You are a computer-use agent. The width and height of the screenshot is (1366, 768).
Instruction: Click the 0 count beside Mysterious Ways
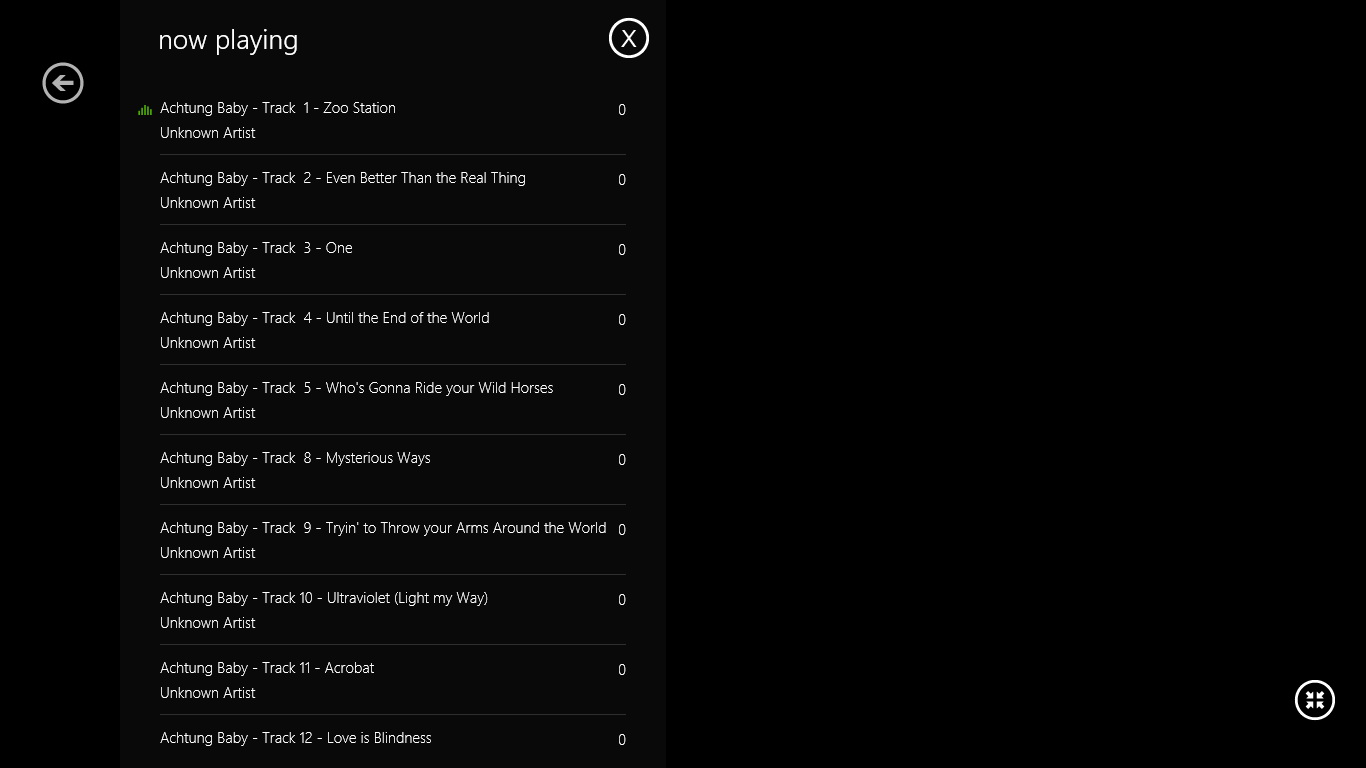point(622,460)
